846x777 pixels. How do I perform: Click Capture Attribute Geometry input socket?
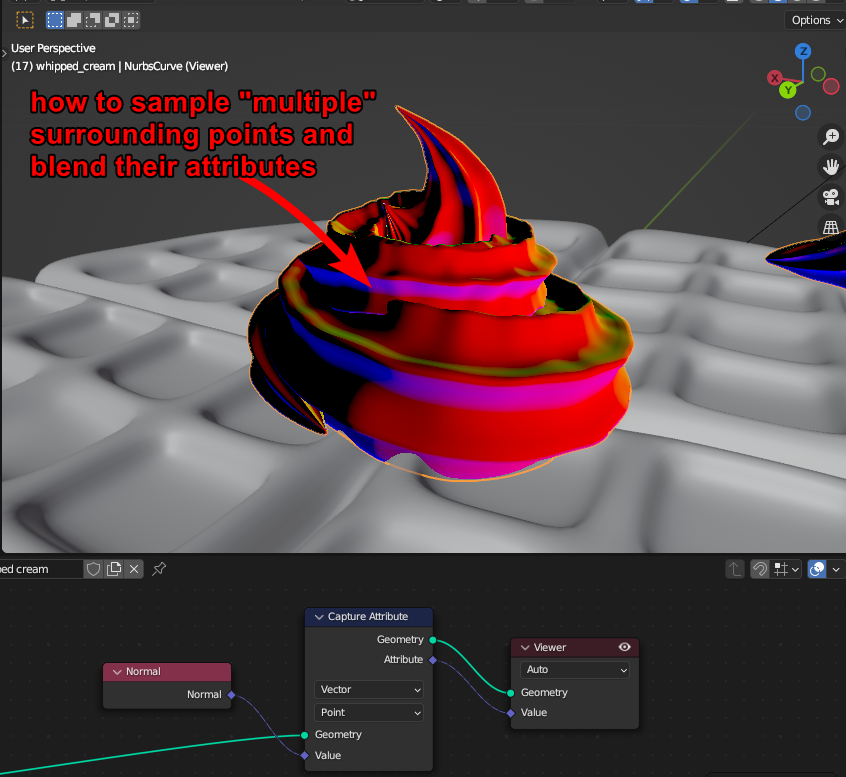click(x=305, y=735)
